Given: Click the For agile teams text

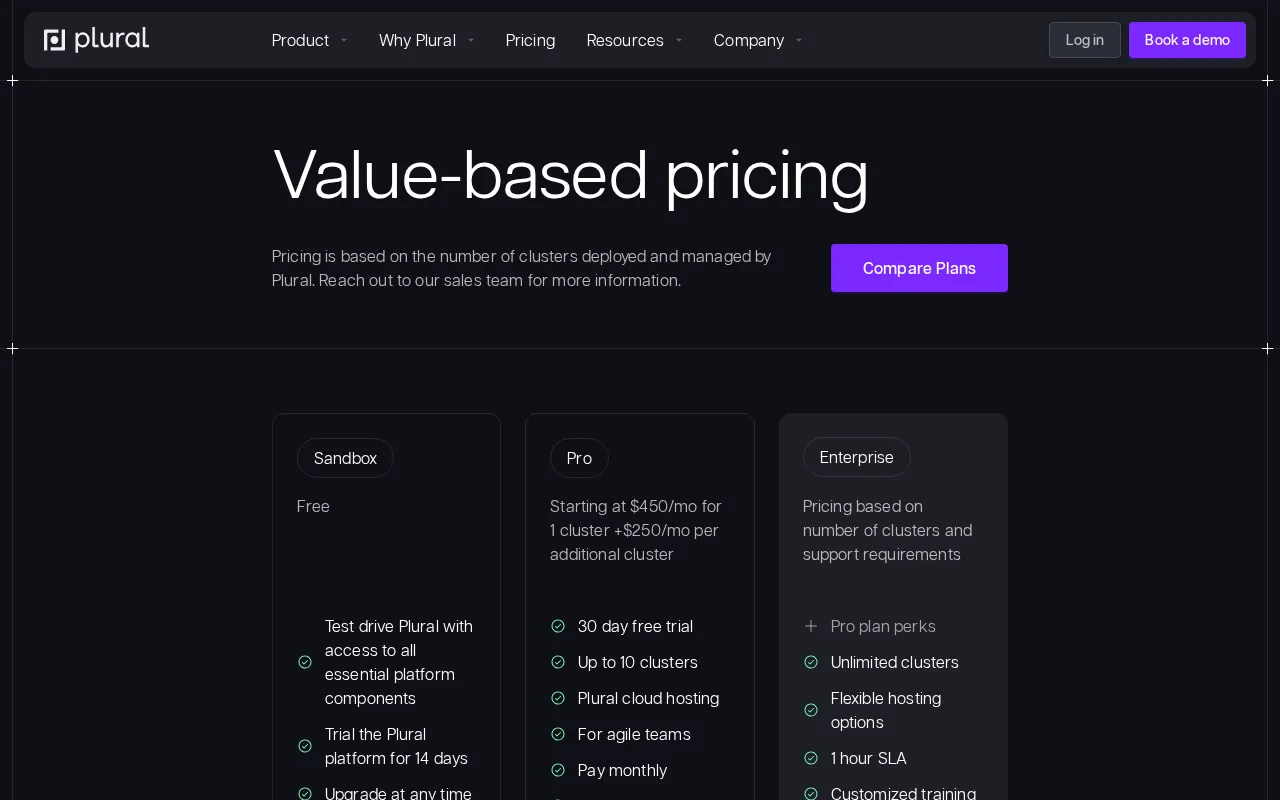Looking at the screenshot, I should (x=634, y=734).
